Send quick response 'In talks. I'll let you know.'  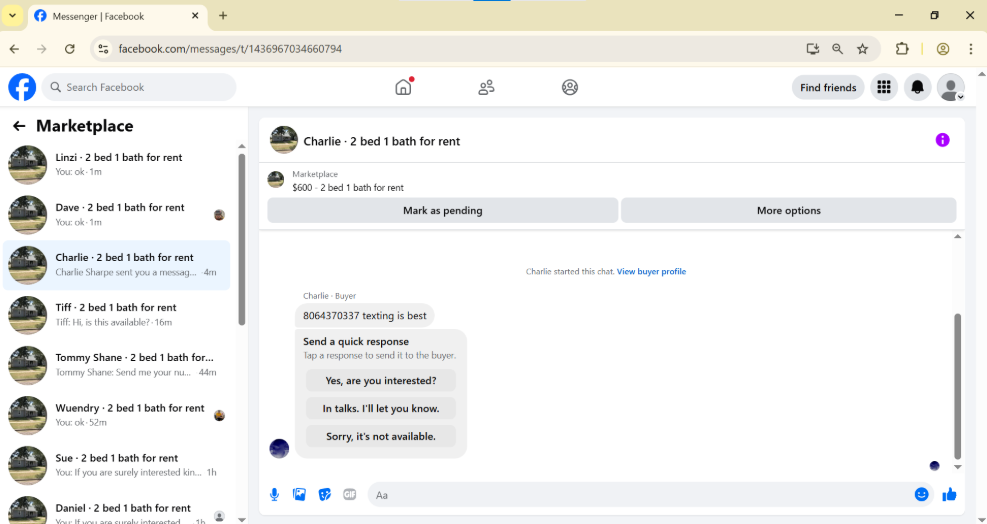click(381, 408)
